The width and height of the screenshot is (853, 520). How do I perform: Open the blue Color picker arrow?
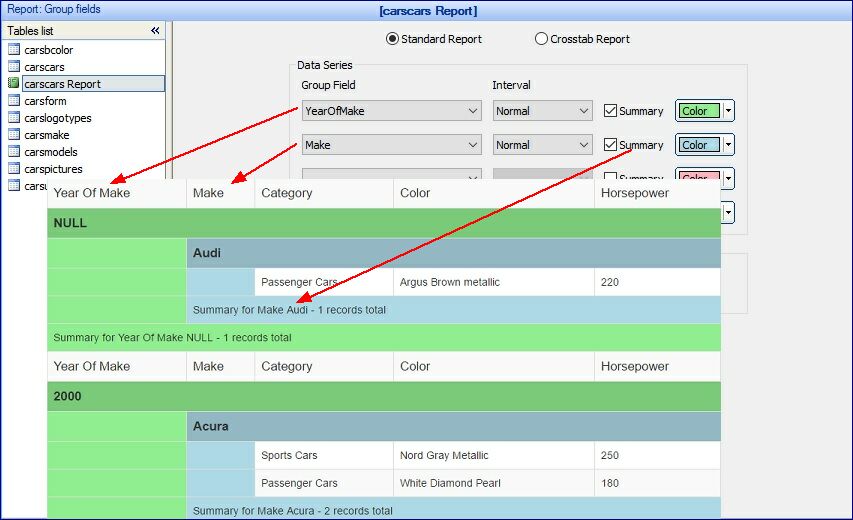pyautogui.click(x=729, y=145)
